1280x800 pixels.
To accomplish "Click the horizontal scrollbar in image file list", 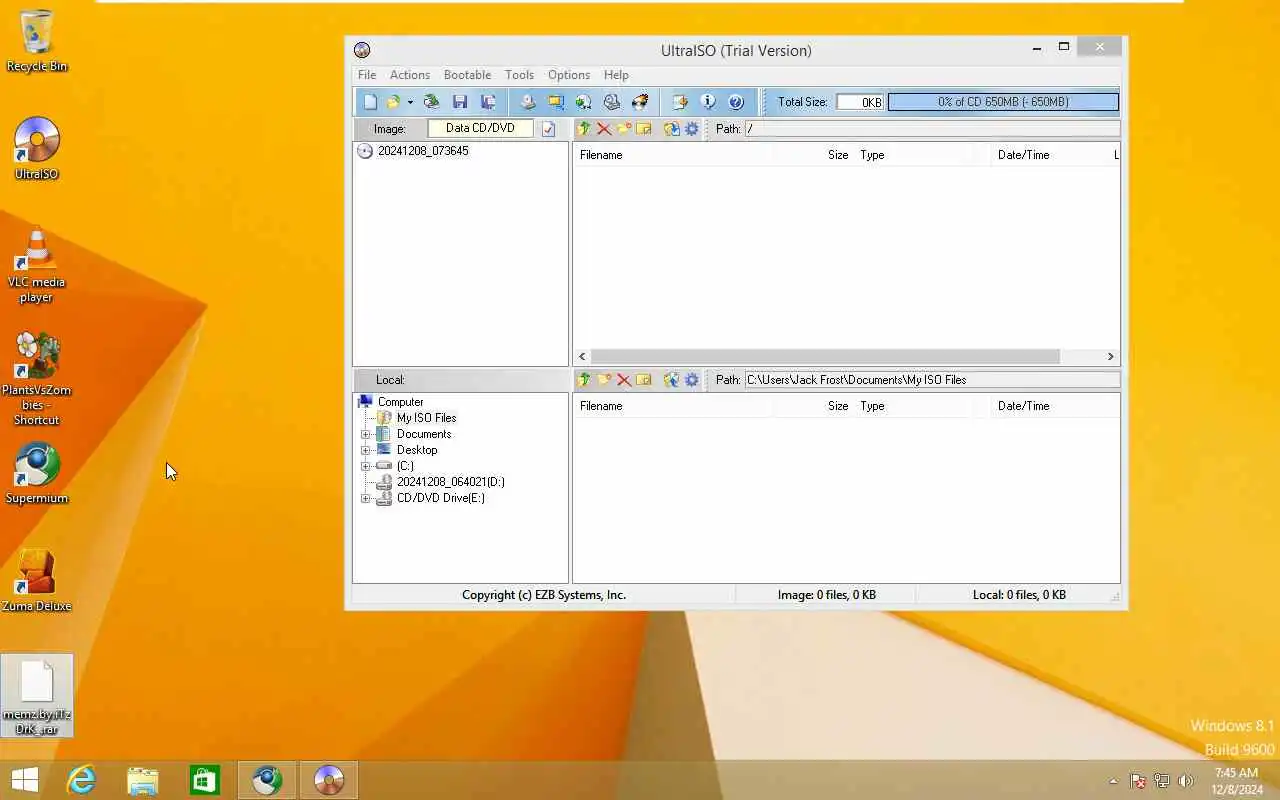I will (825, 357).
